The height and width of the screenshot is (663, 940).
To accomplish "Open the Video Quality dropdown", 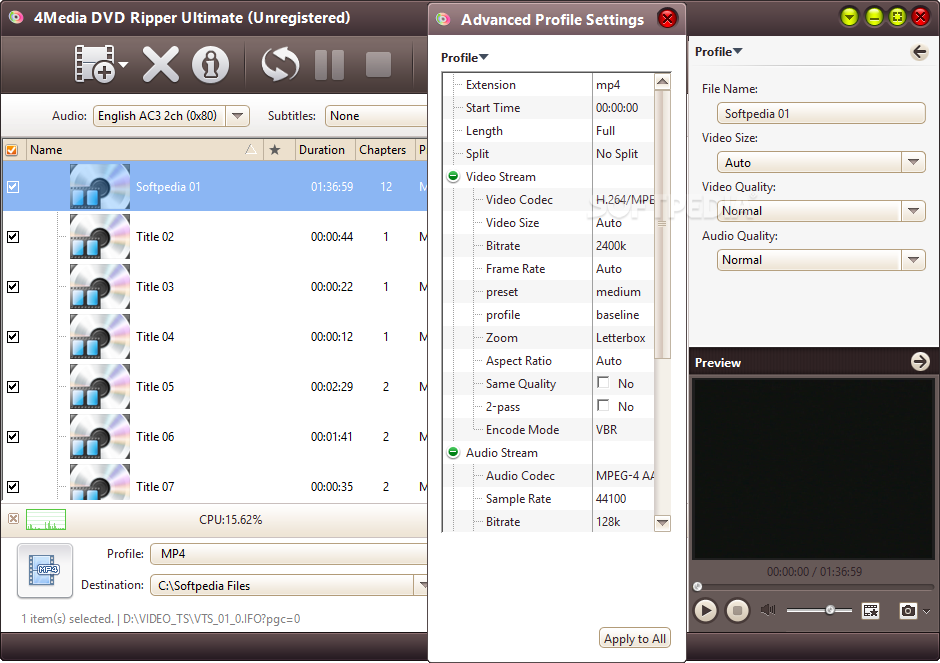I will [x=821, y=211].
